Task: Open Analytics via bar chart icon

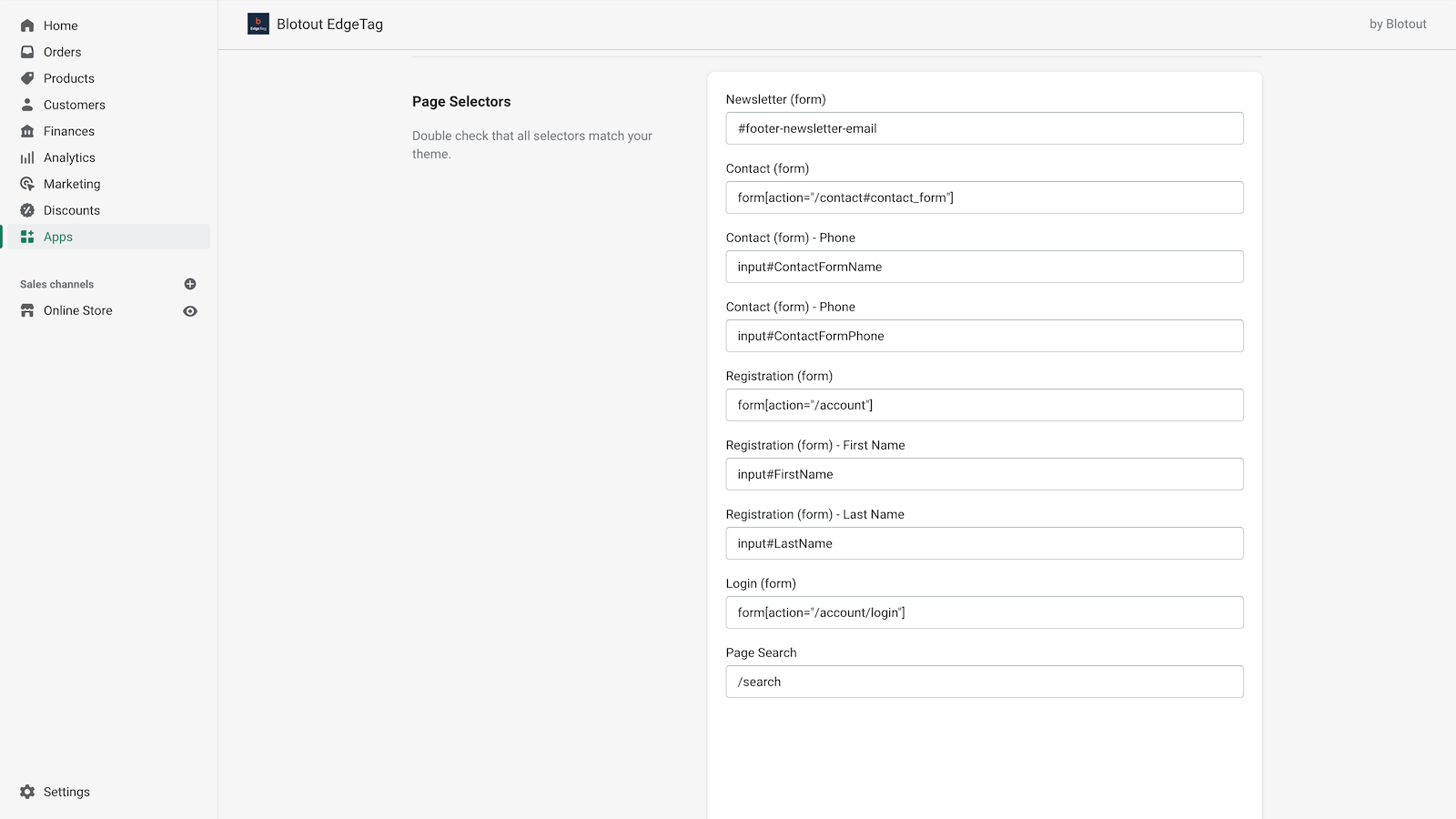Action: coord(27,157)
